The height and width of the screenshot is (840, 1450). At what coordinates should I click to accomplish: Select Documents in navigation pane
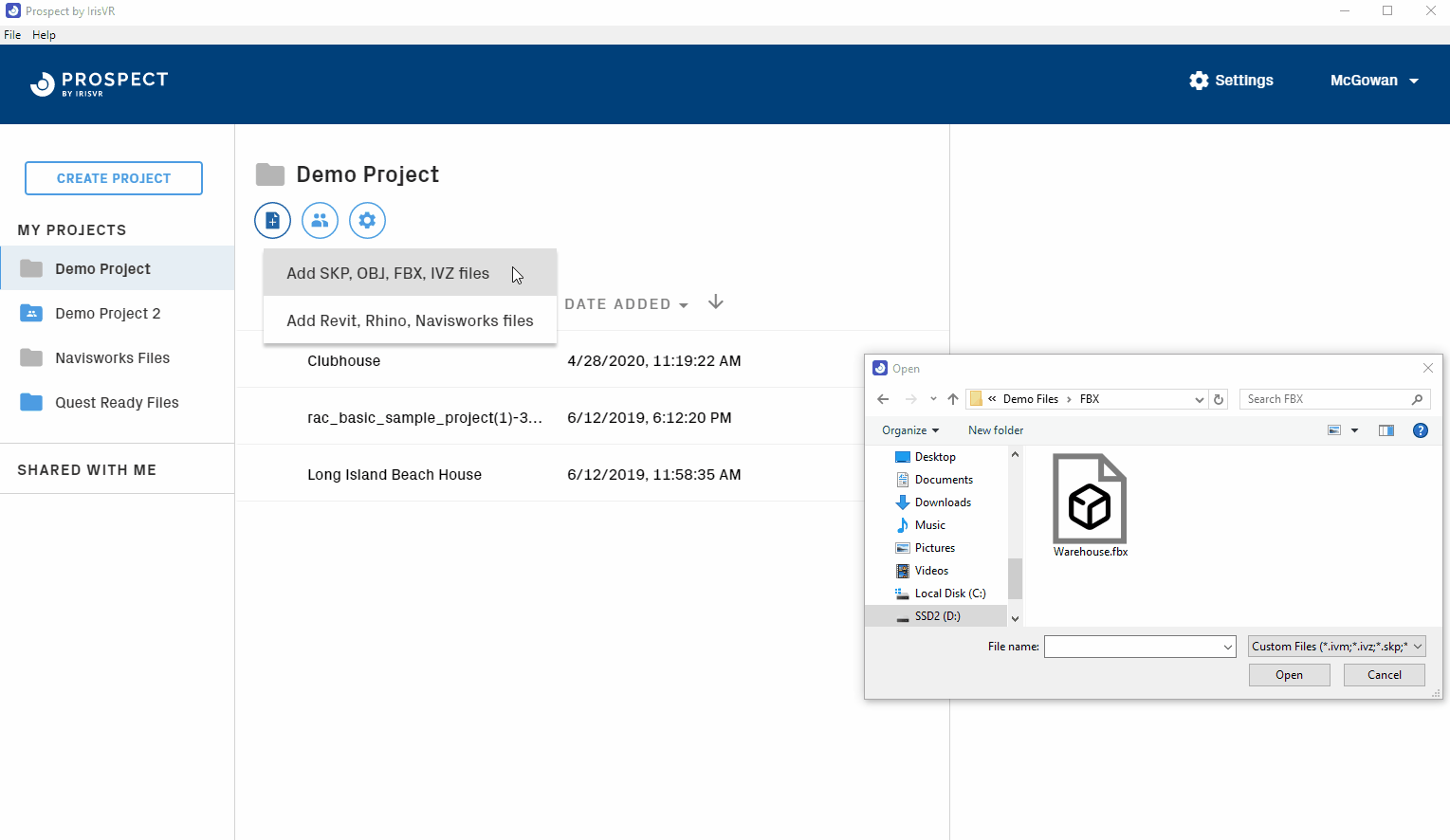pyautogui.click(x=936, y=480)
